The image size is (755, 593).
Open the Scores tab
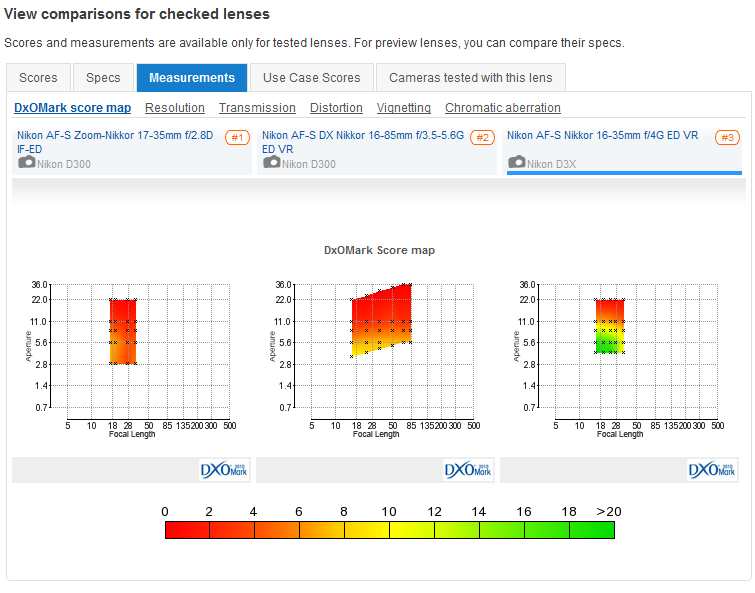click(x=39, y=77)
